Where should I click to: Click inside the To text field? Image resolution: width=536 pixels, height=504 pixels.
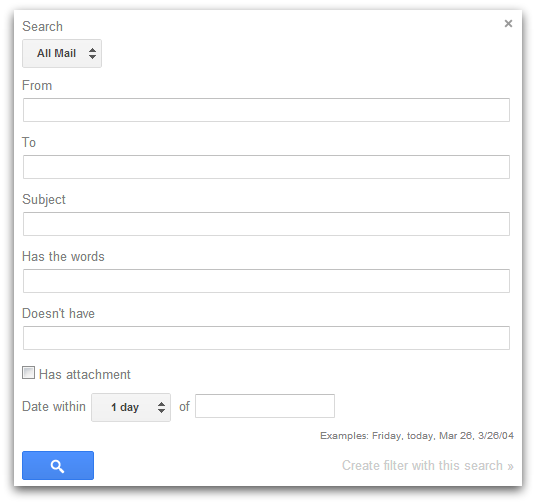pos(266,167)
